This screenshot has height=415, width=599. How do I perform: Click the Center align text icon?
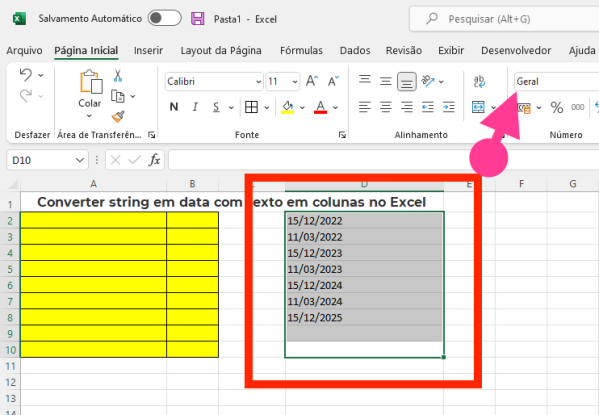[x=385, y=107]
